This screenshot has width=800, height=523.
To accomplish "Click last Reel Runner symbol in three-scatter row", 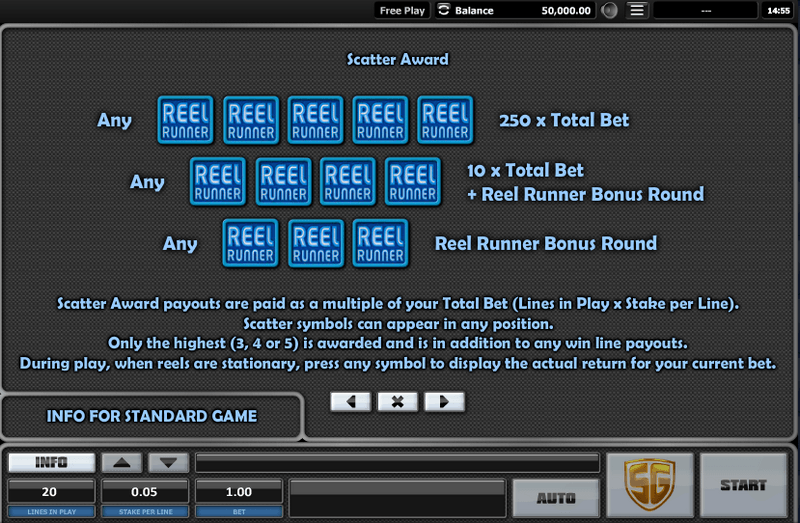I will coord(380,243).
